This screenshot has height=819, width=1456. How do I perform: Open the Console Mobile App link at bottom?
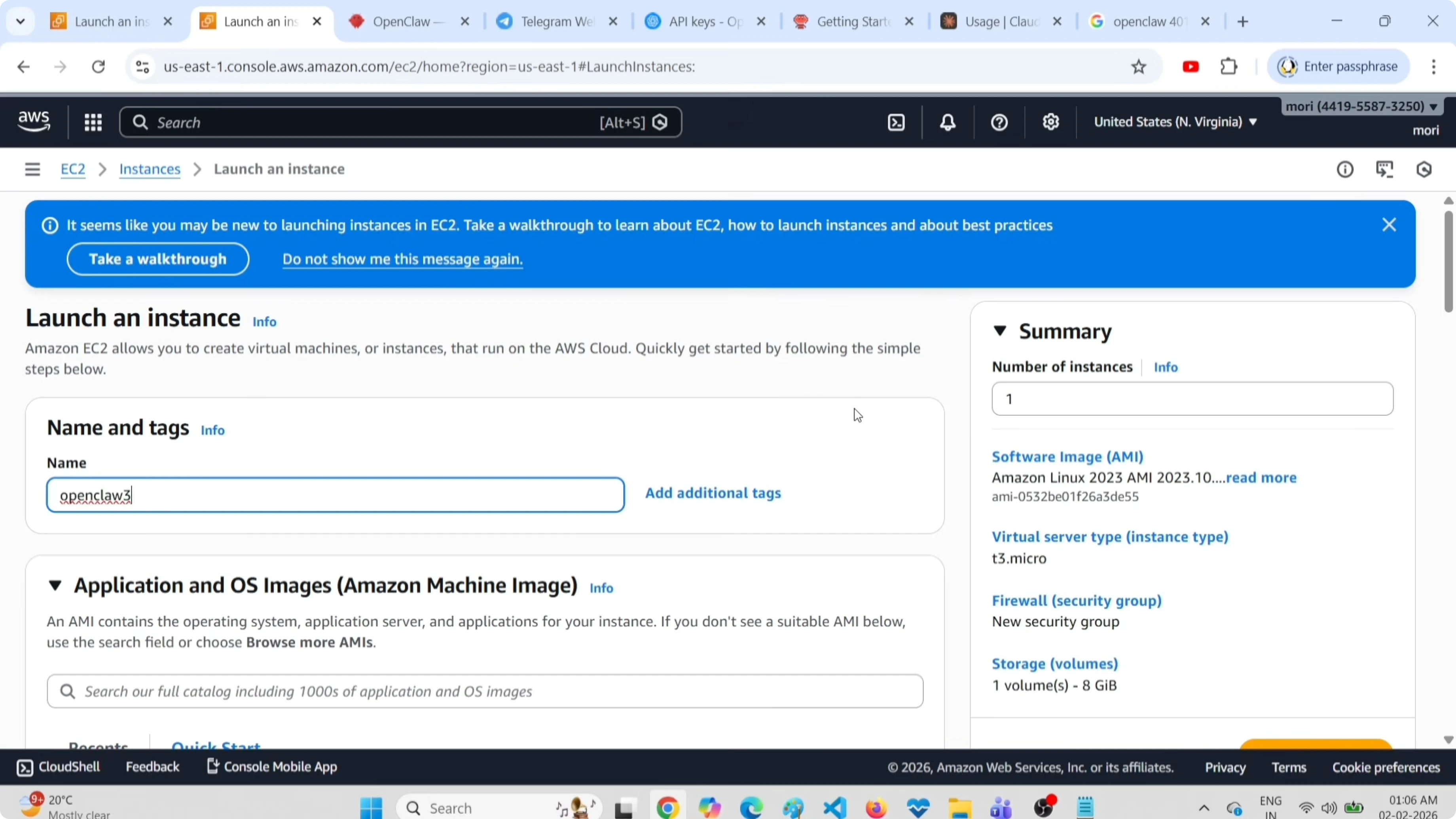tap(271, 766)
